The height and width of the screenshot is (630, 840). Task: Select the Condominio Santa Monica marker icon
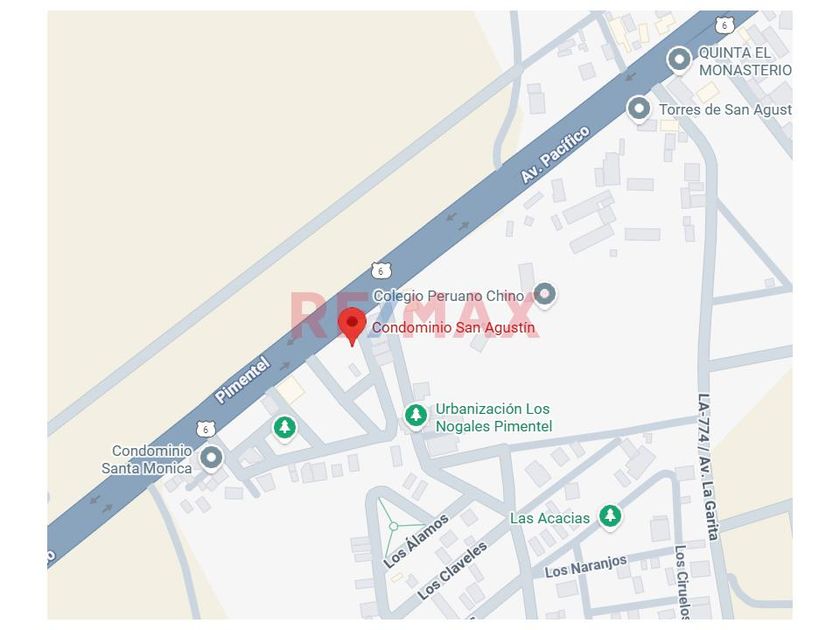point(211,459)
